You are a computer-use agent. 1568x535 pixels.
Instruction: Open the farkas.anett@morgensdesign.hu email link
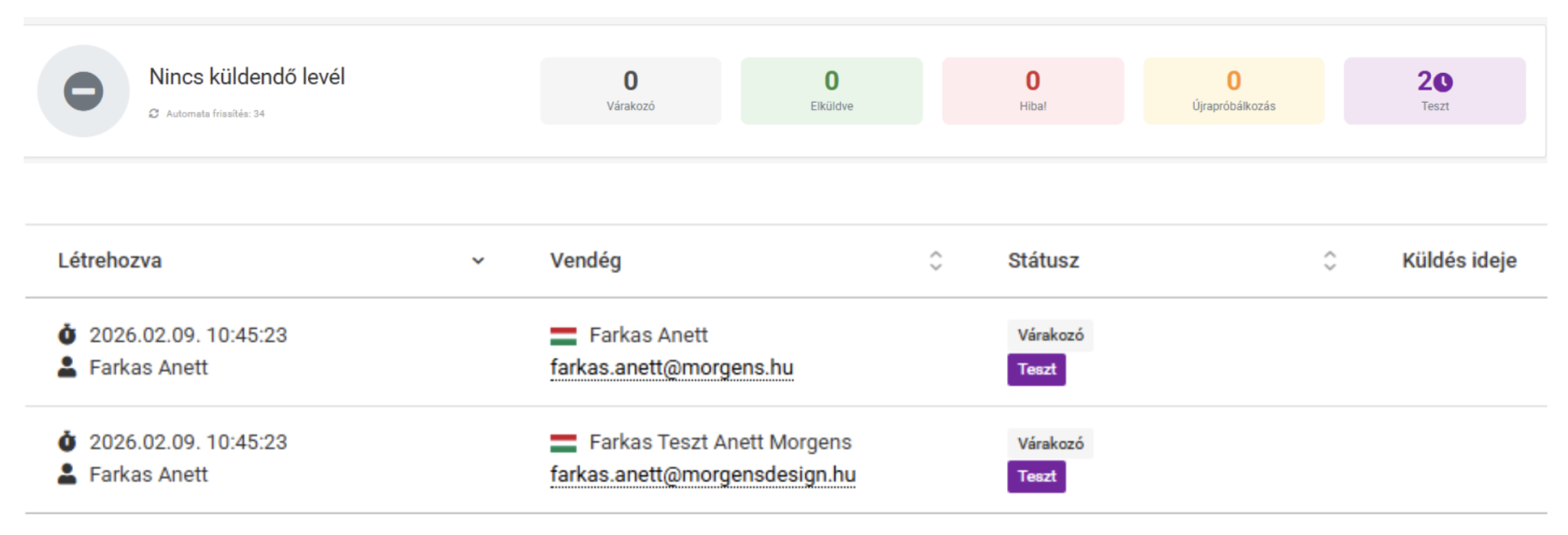[703, 475]
